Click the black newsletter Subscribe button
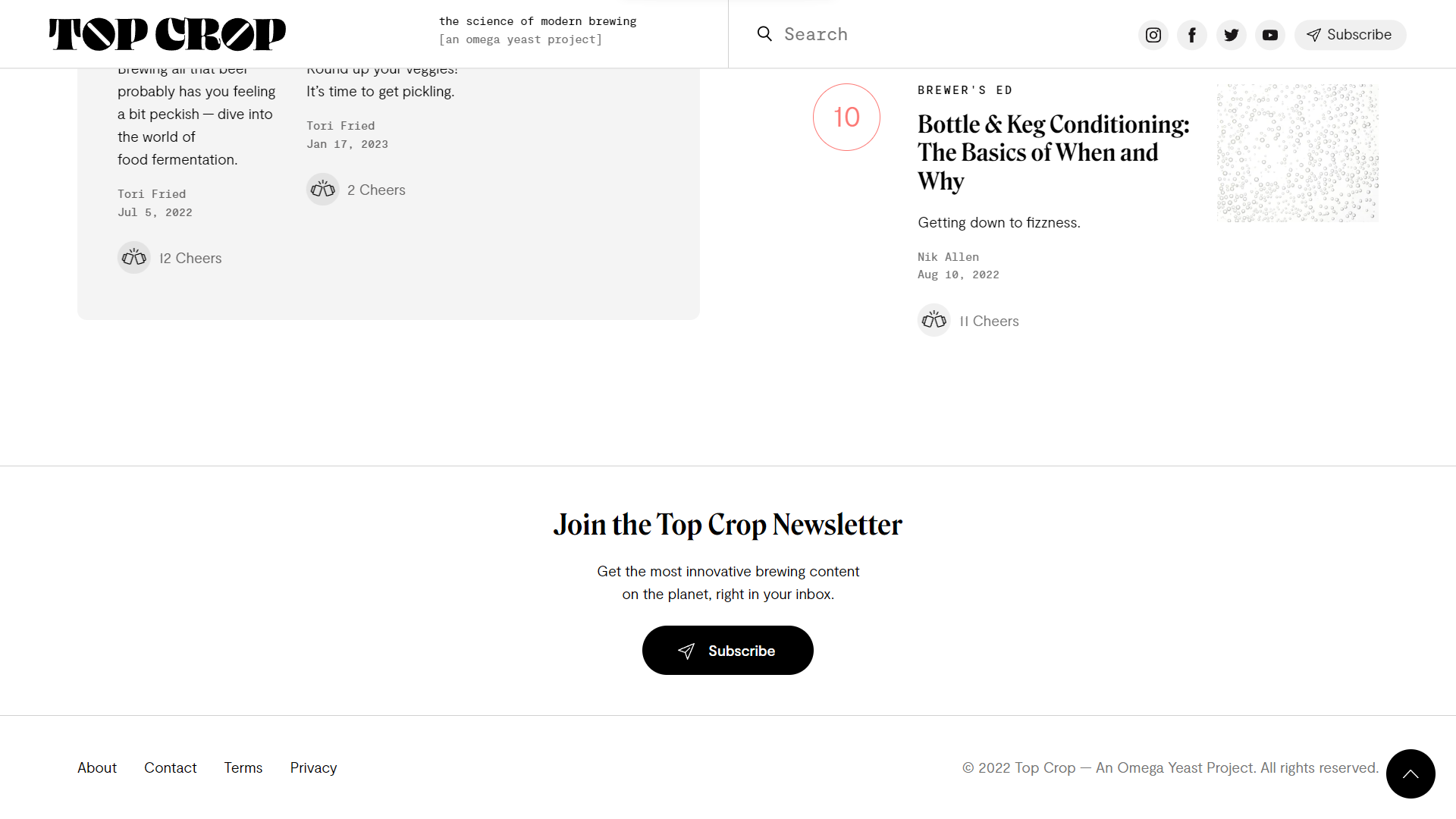The image size is (1456, 819). click(728, 651)
